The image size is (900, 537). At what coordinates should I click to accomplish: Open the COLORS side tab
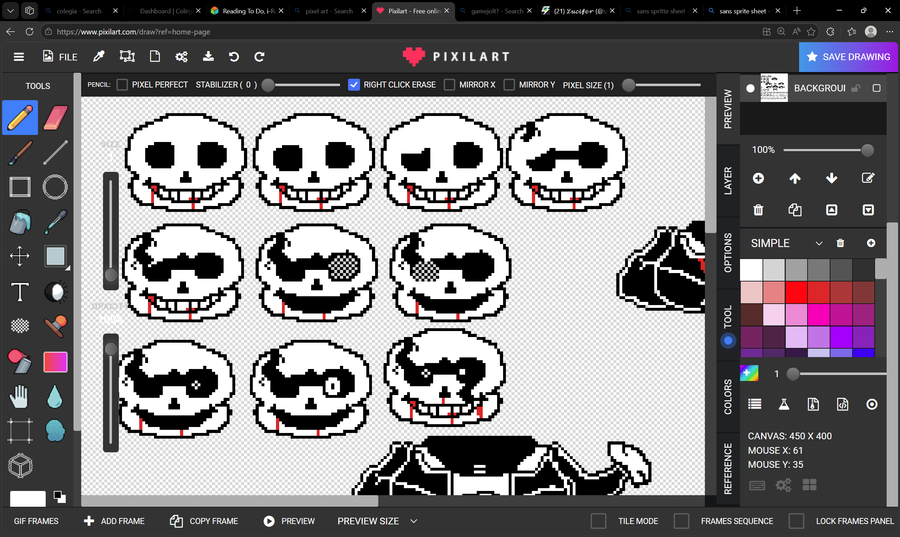728,396
